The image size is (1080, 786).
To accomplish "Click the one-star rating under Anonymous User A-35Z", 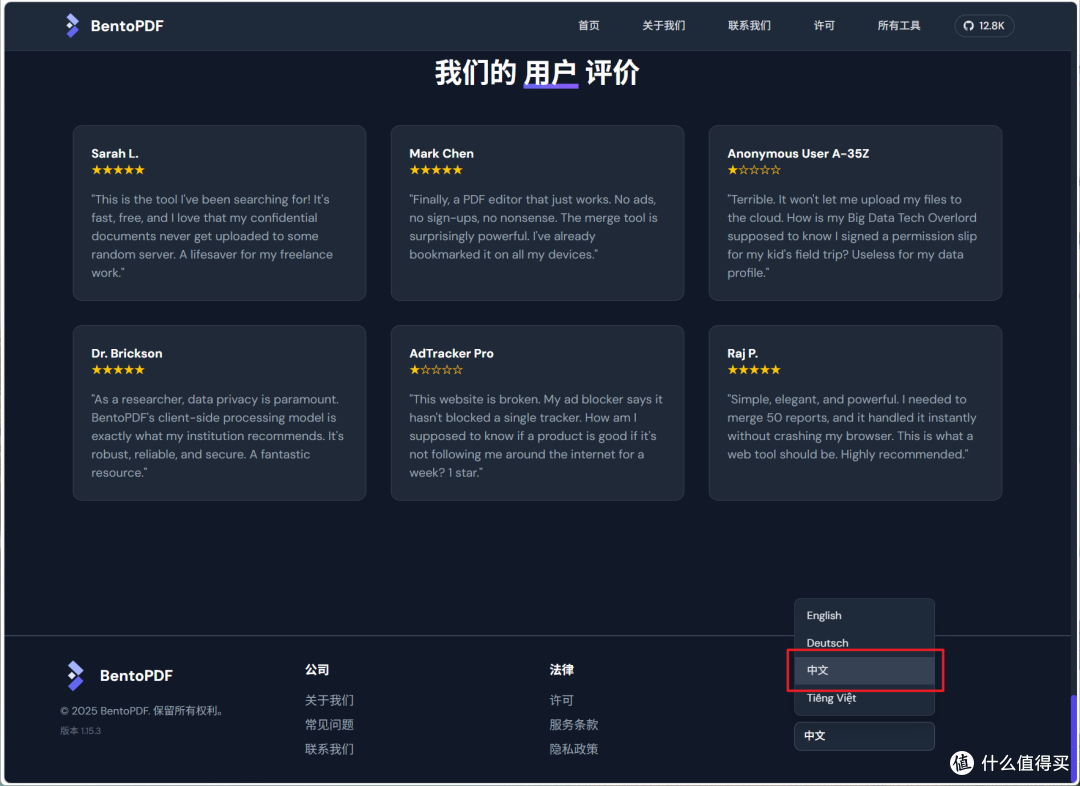I will coord(754,169).
